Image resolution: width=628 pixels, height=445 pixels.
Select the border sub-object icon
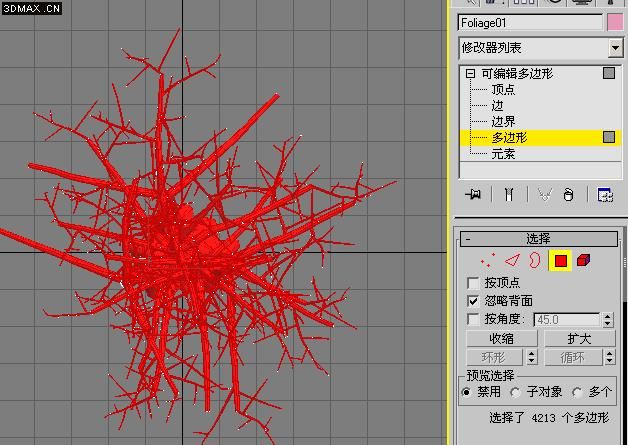(535, 261)
